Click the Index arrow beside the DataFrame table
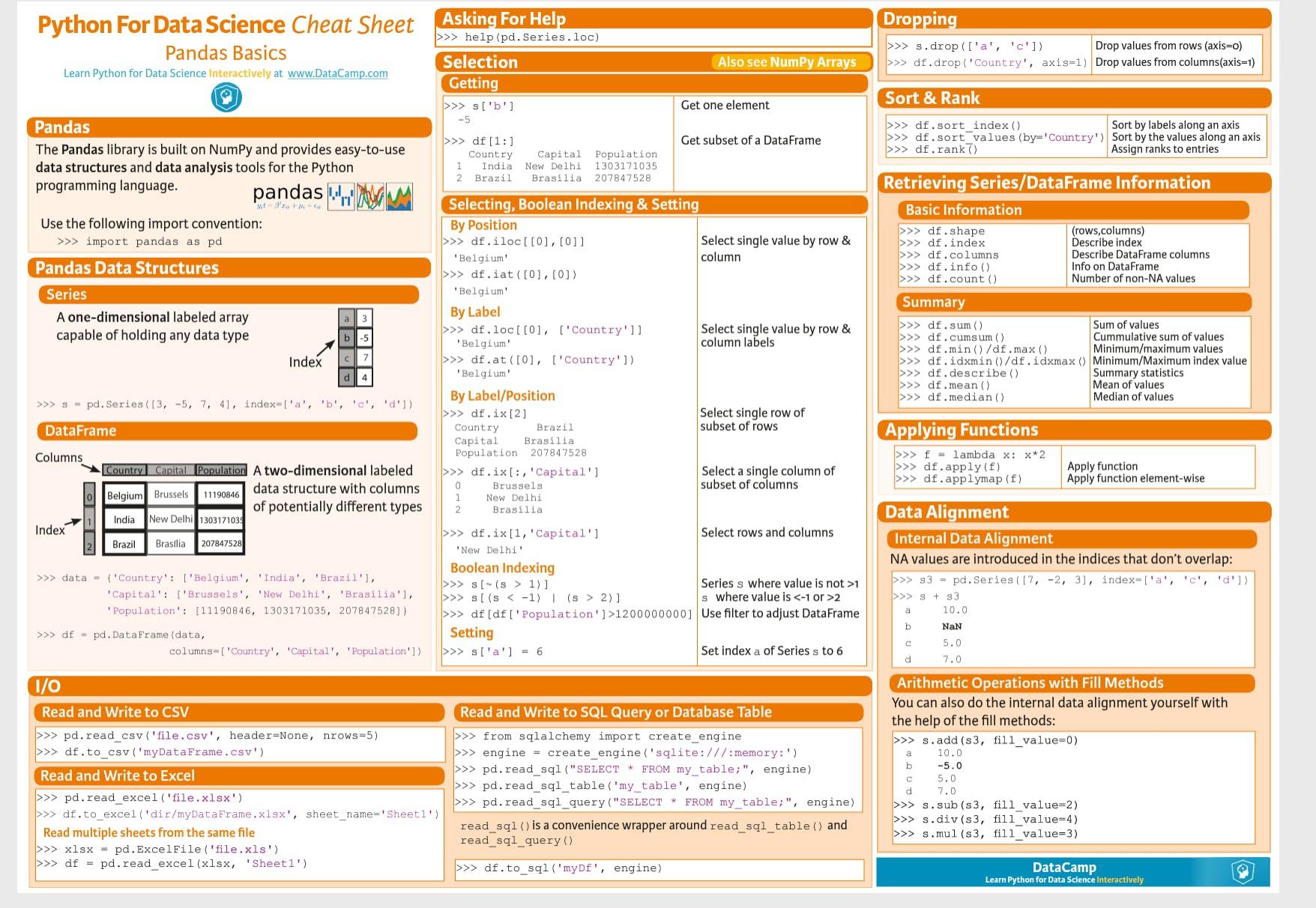Viewport: 1316px width, 908px height. pyautogui.click(x=72, y=522)
